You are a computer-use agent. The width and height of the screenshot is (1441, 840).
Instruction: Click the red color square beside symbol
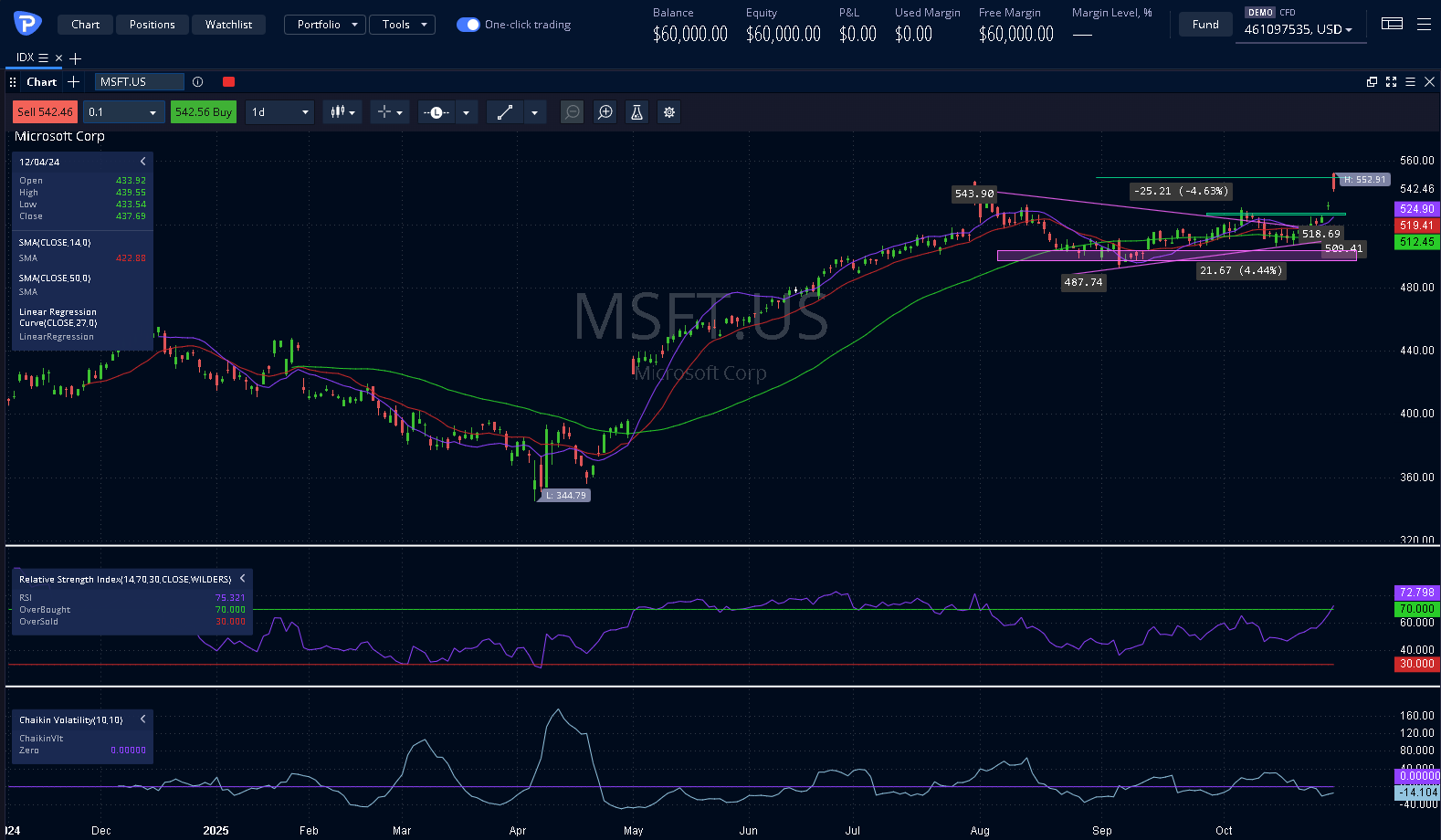pyautogui.click(x=228, y=82)
